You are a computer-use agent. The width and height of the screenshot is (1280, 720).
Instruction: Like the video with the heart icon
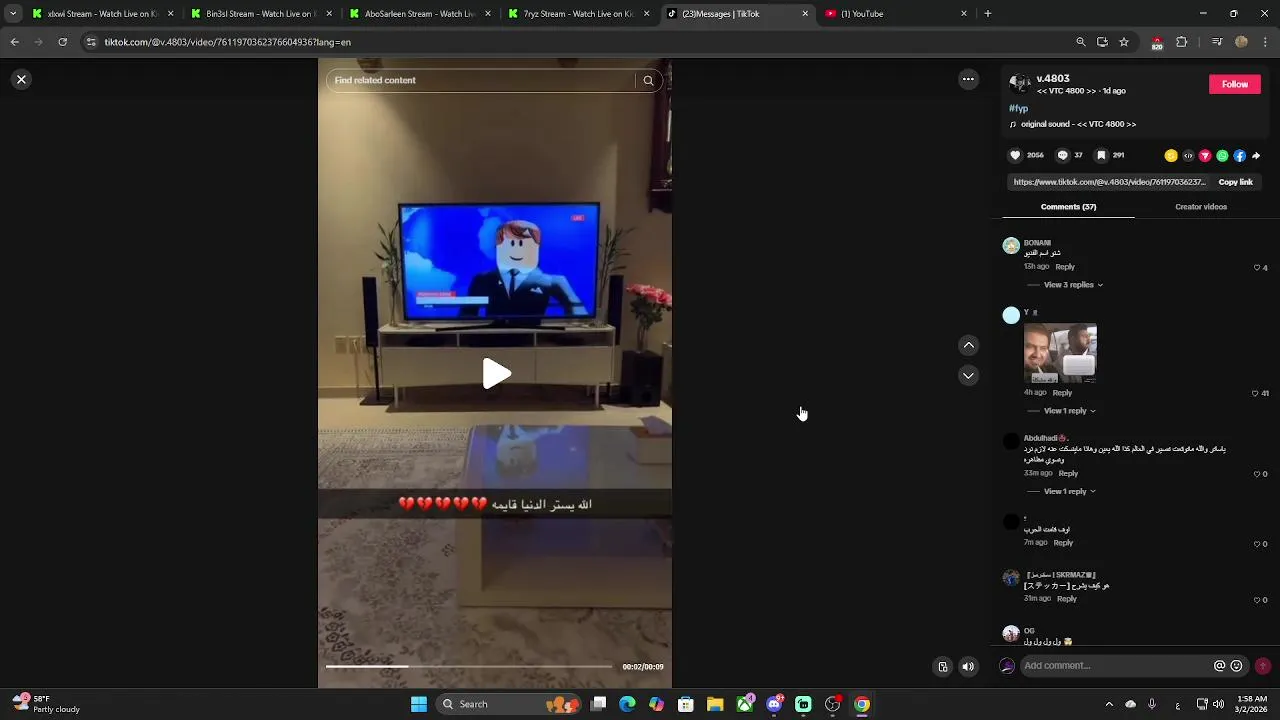pyautogui.click(x=1015, y=155)
